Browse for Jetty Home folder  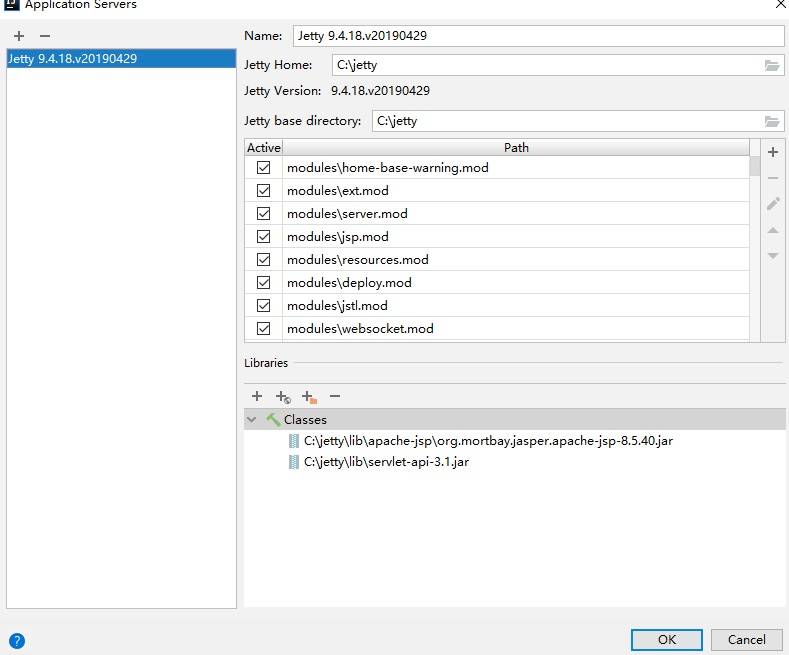click(x=771, y=65)
